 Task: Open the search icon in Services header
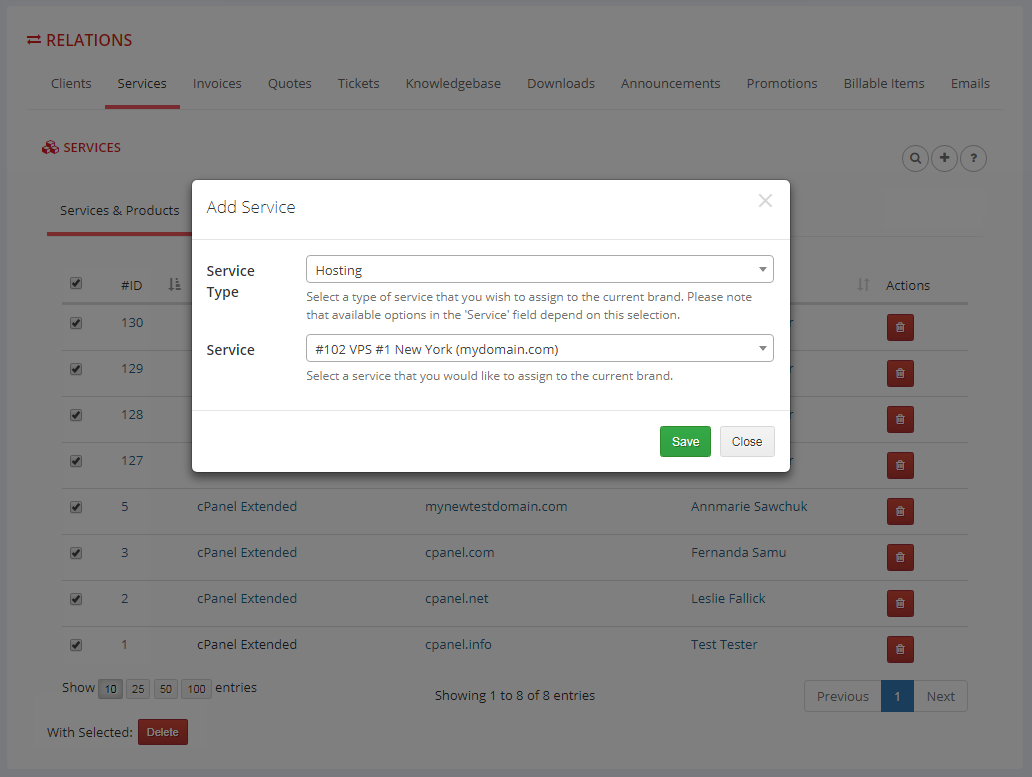pos(915,158)
